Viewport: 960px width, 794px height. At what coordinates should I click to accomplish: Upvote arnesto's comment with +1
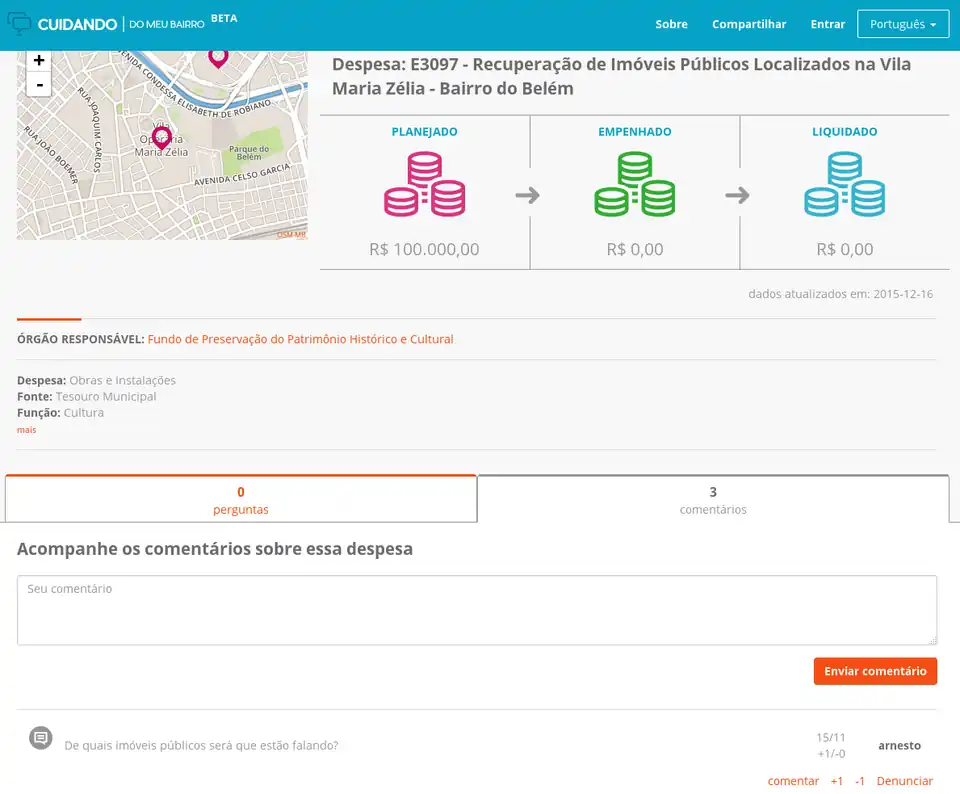coord(837,781)
